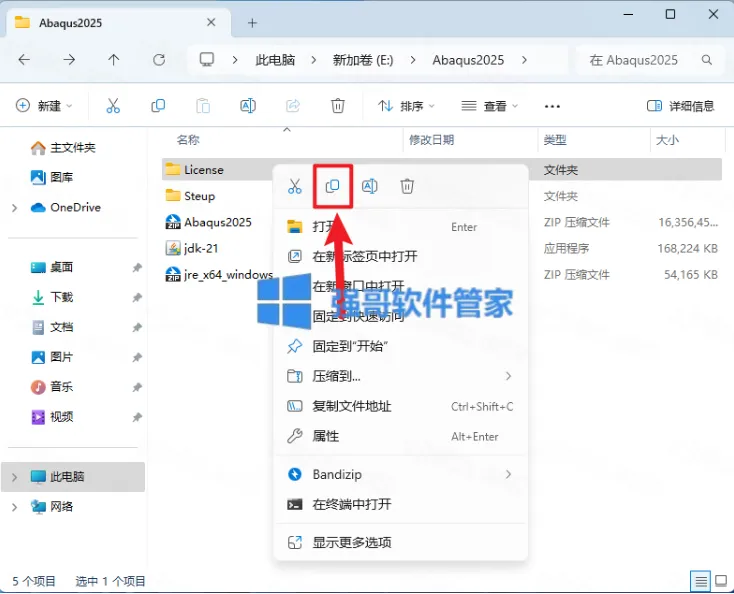Focus the 在 Abaqus2025 search box

(x=648, y=60)
